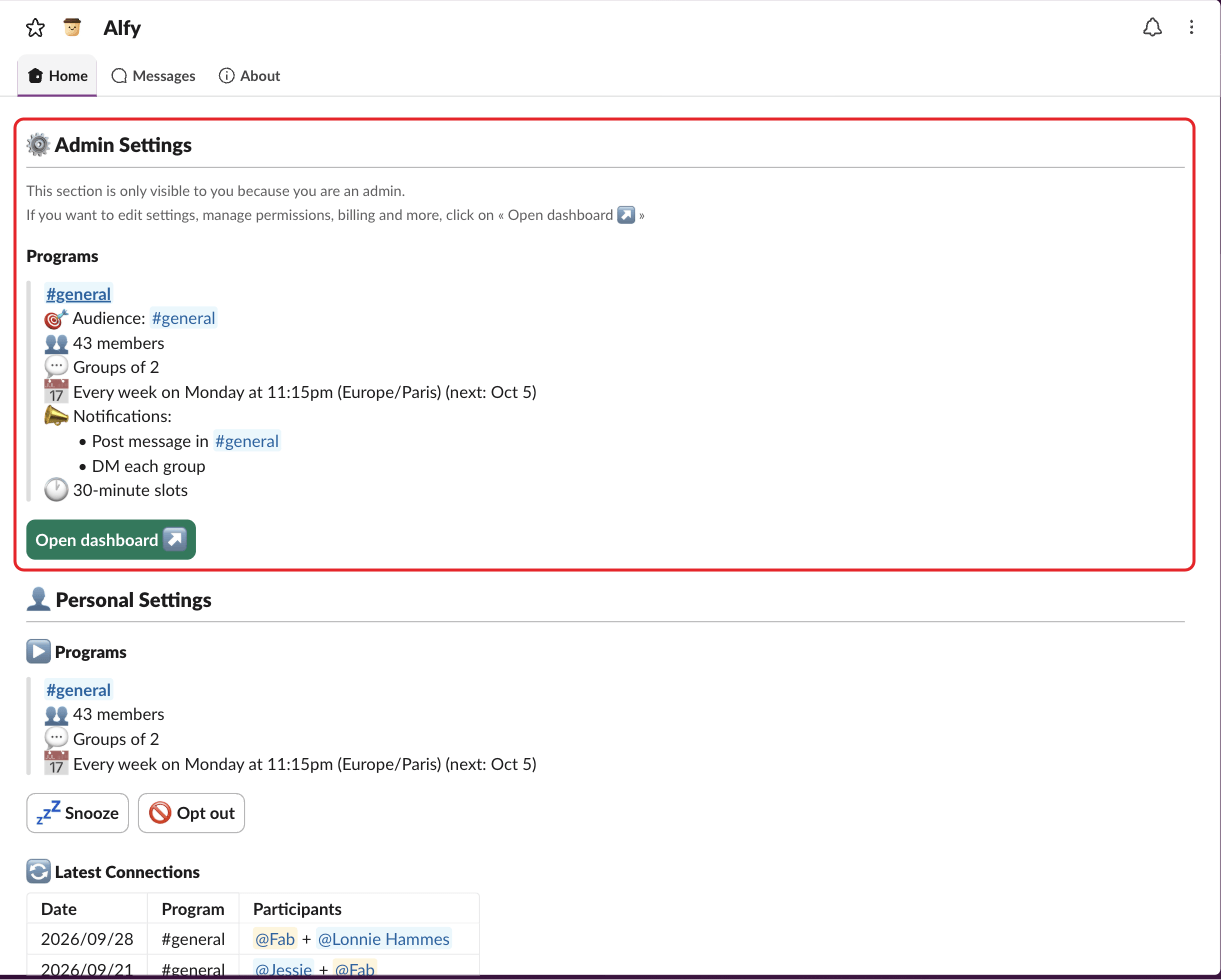
Task: Click the Alfy app avatar icon
Action: tap(72, 28)
